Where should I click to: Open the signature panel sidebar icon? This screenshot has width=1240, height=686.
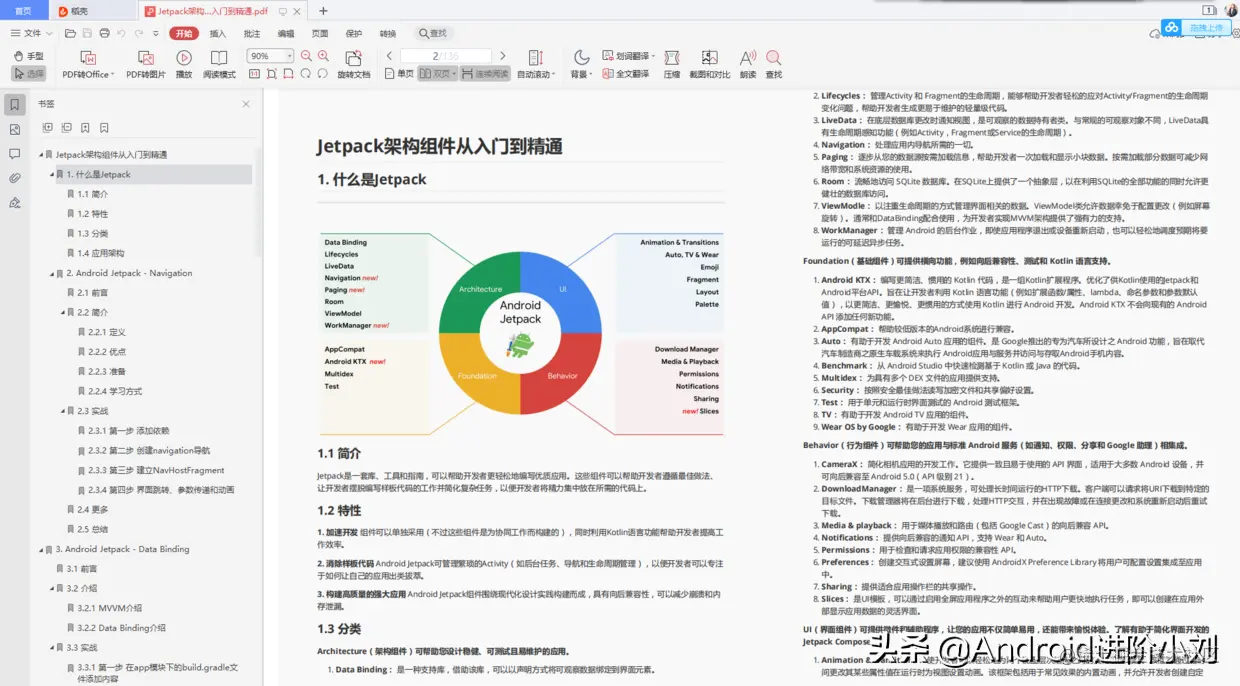(x=14, y=202)
